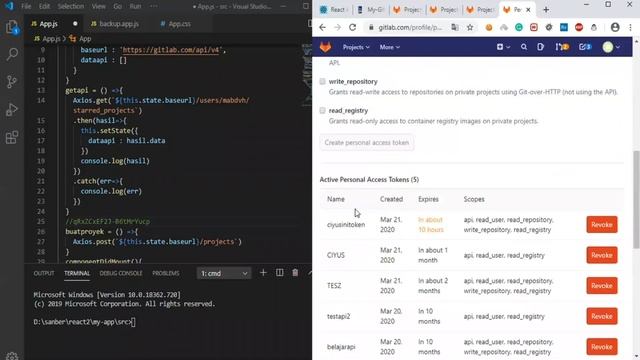Switch to the React browser tab
The height and width of the screenshot is (360, 640).
coord(334,9)
